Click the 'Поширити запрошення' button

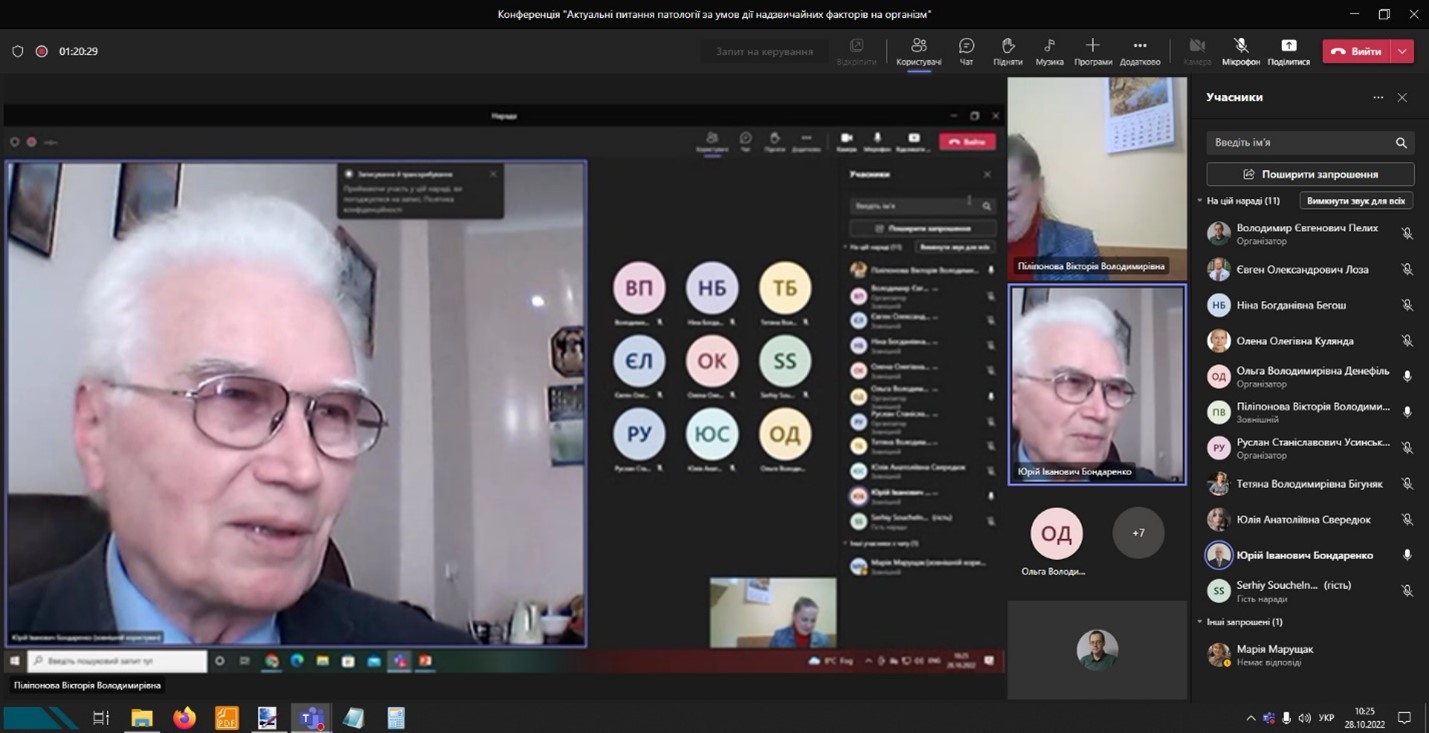tap(1310, 174)
